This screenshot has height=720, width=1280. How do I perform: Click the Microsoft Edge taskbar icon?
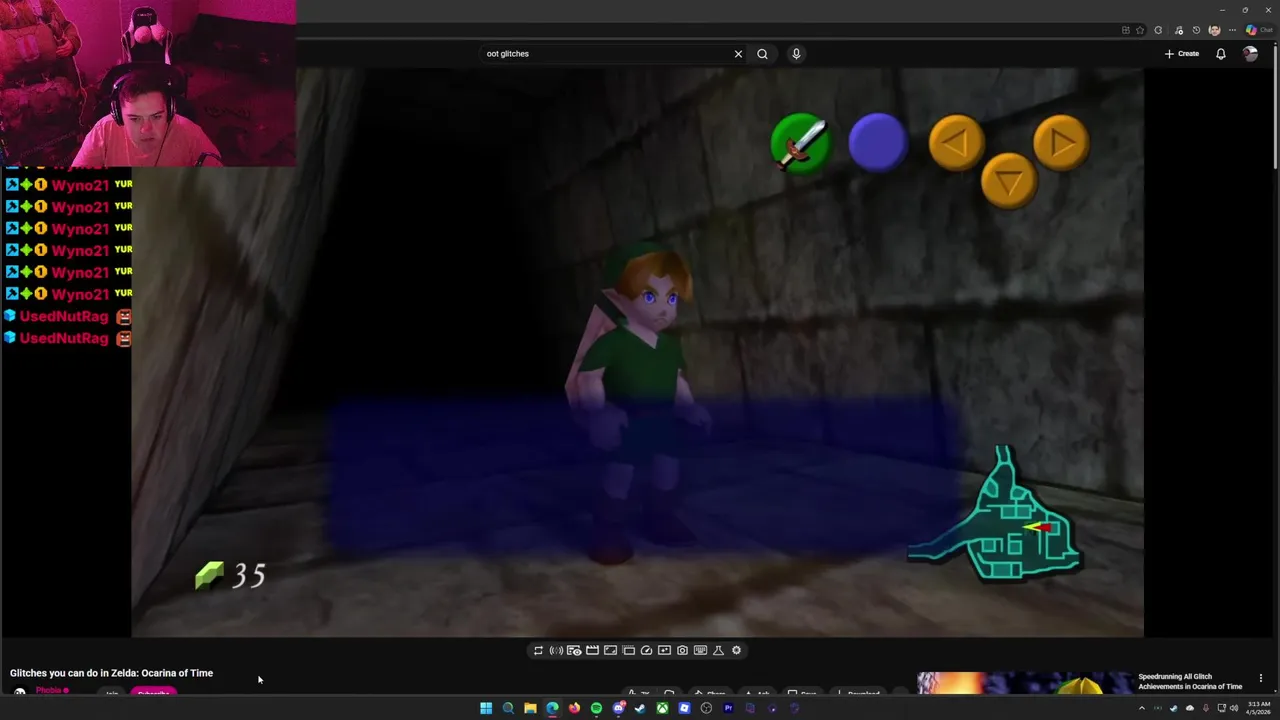pyautogui.click(x=552, y=708)
